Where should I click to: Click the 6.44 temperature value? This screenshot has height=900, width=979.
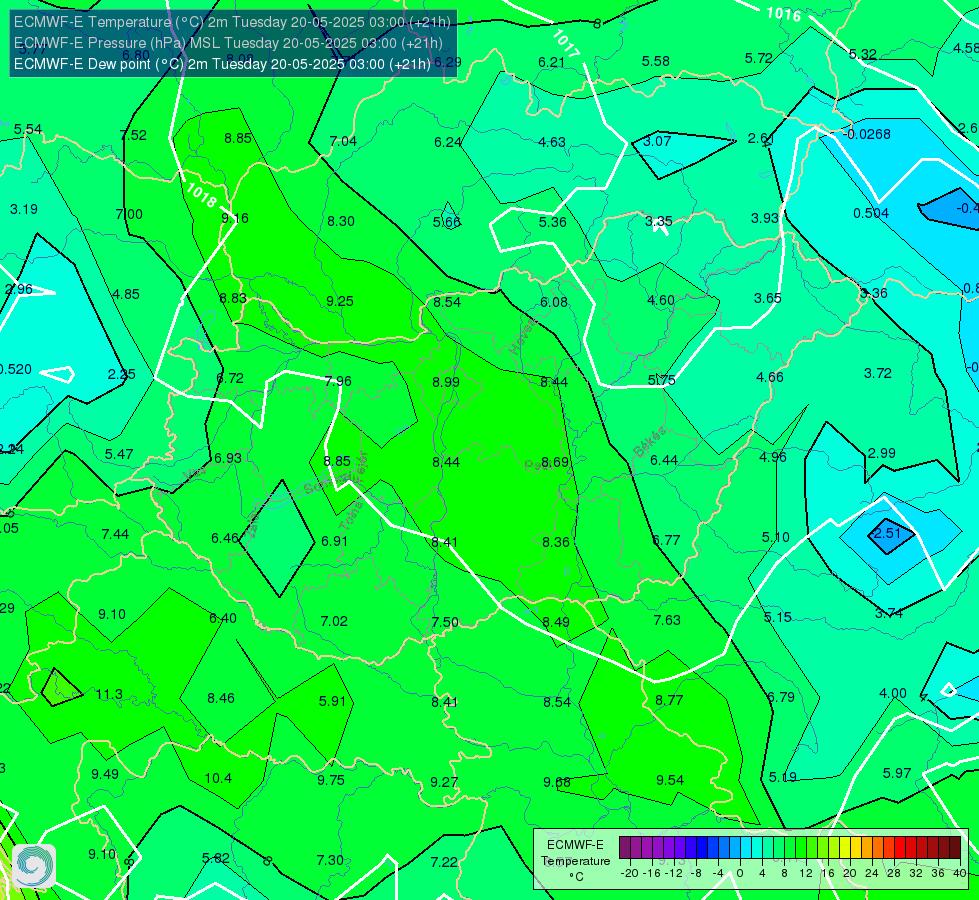point(664,460)
